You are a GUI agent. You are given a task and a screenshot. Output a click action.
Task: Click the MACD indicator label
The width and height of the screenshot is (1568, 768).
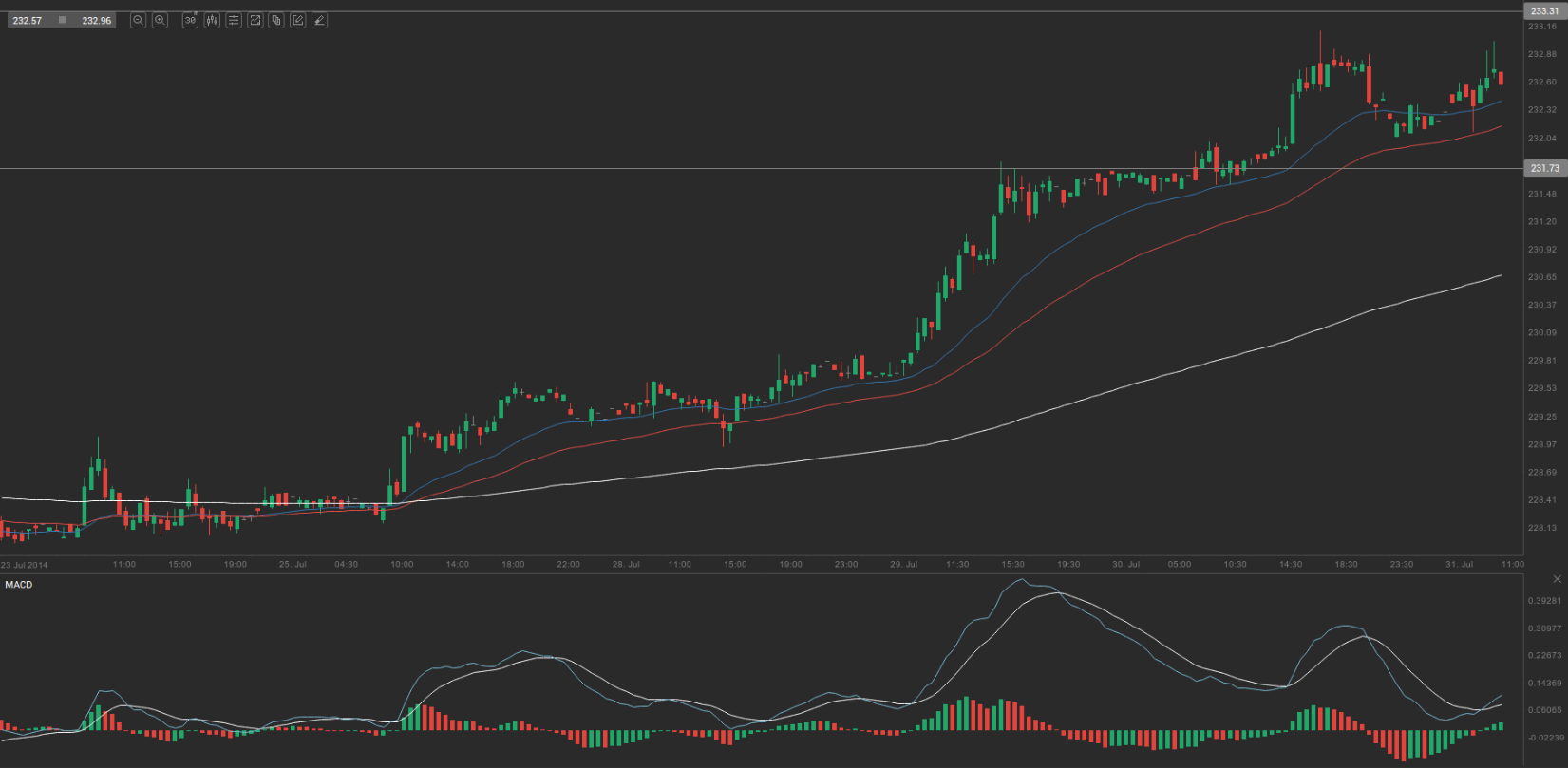tap(19, 585)
